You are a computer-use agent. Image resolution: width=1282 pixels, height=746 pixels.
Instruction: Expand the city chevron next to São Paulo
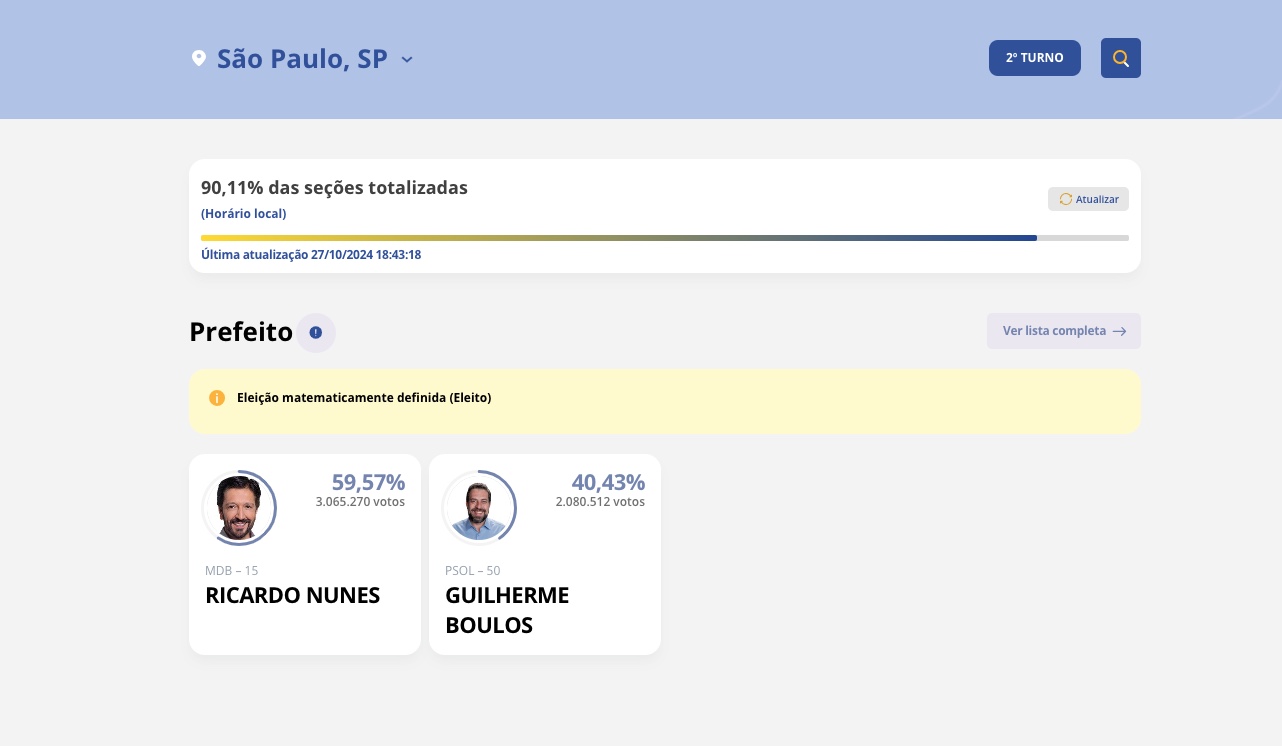[x=407, y=60]
